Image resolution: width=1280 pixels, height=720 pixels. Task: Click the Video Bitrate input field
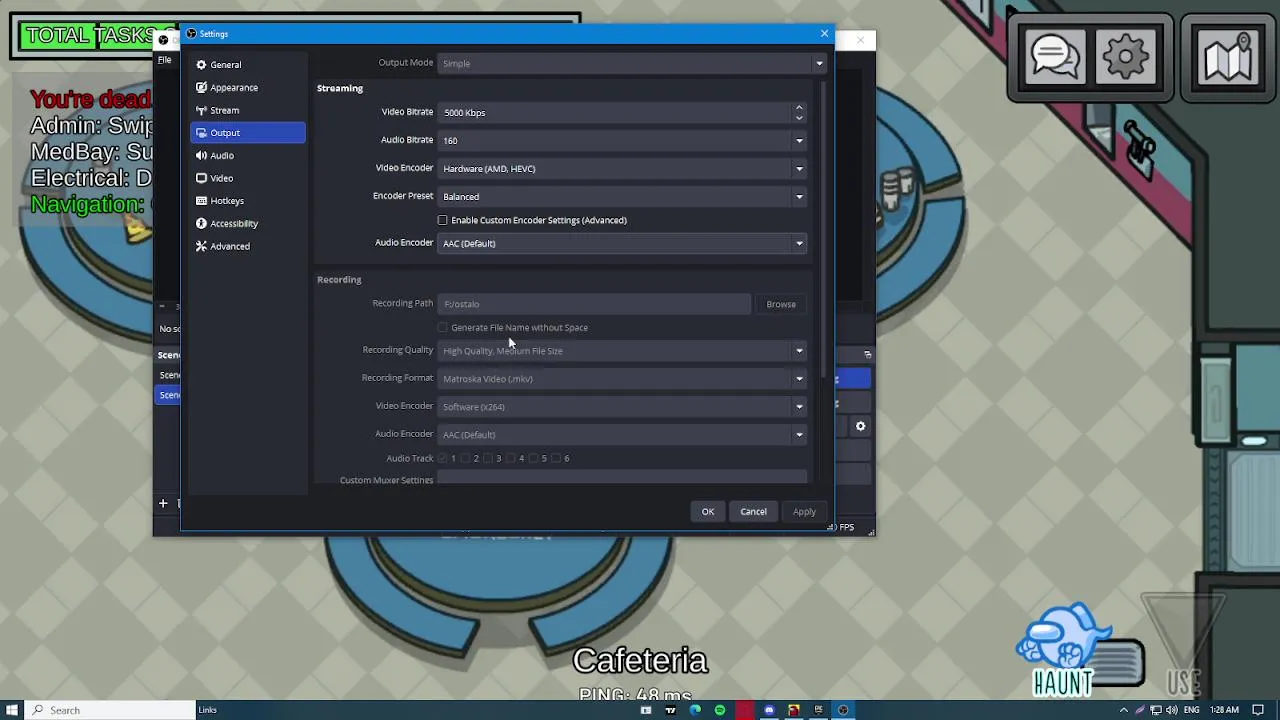point(614,112)
